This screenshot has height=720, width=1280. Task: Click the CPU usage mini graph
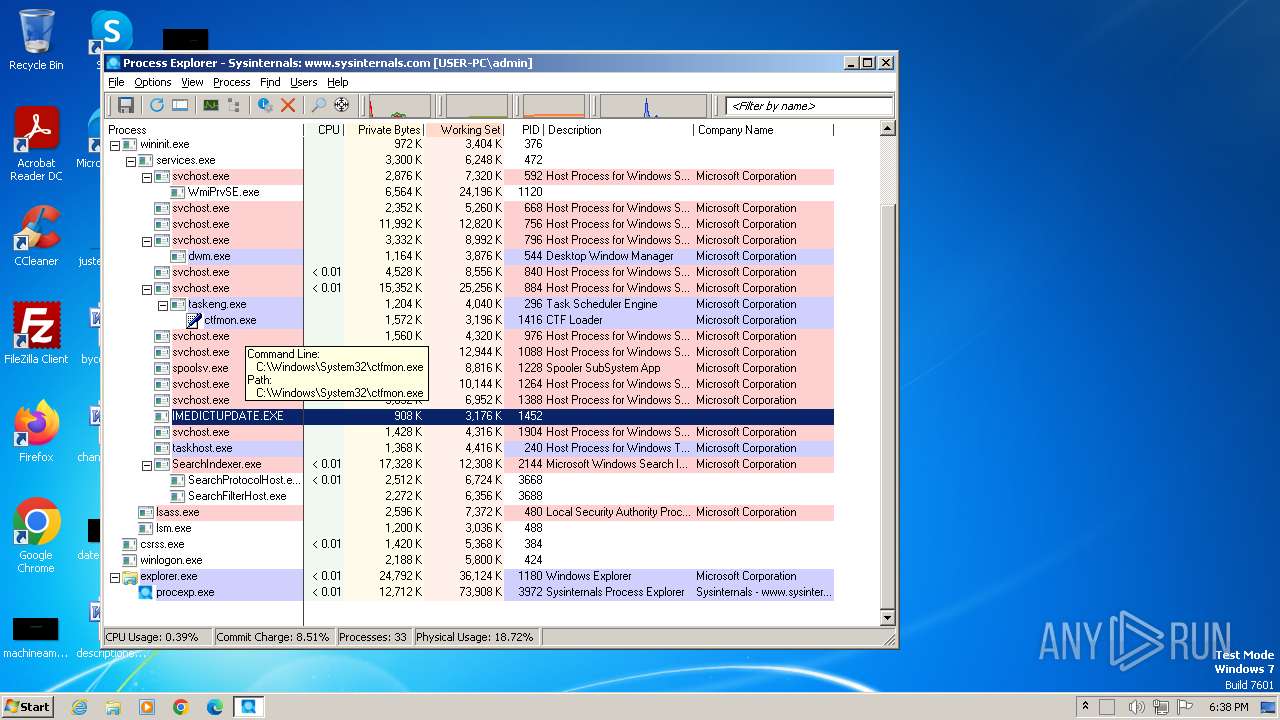399,106
